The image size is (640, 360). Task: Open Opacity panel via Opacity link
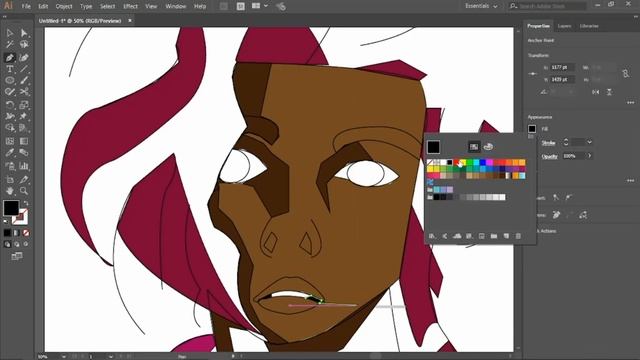pos(549,156)
